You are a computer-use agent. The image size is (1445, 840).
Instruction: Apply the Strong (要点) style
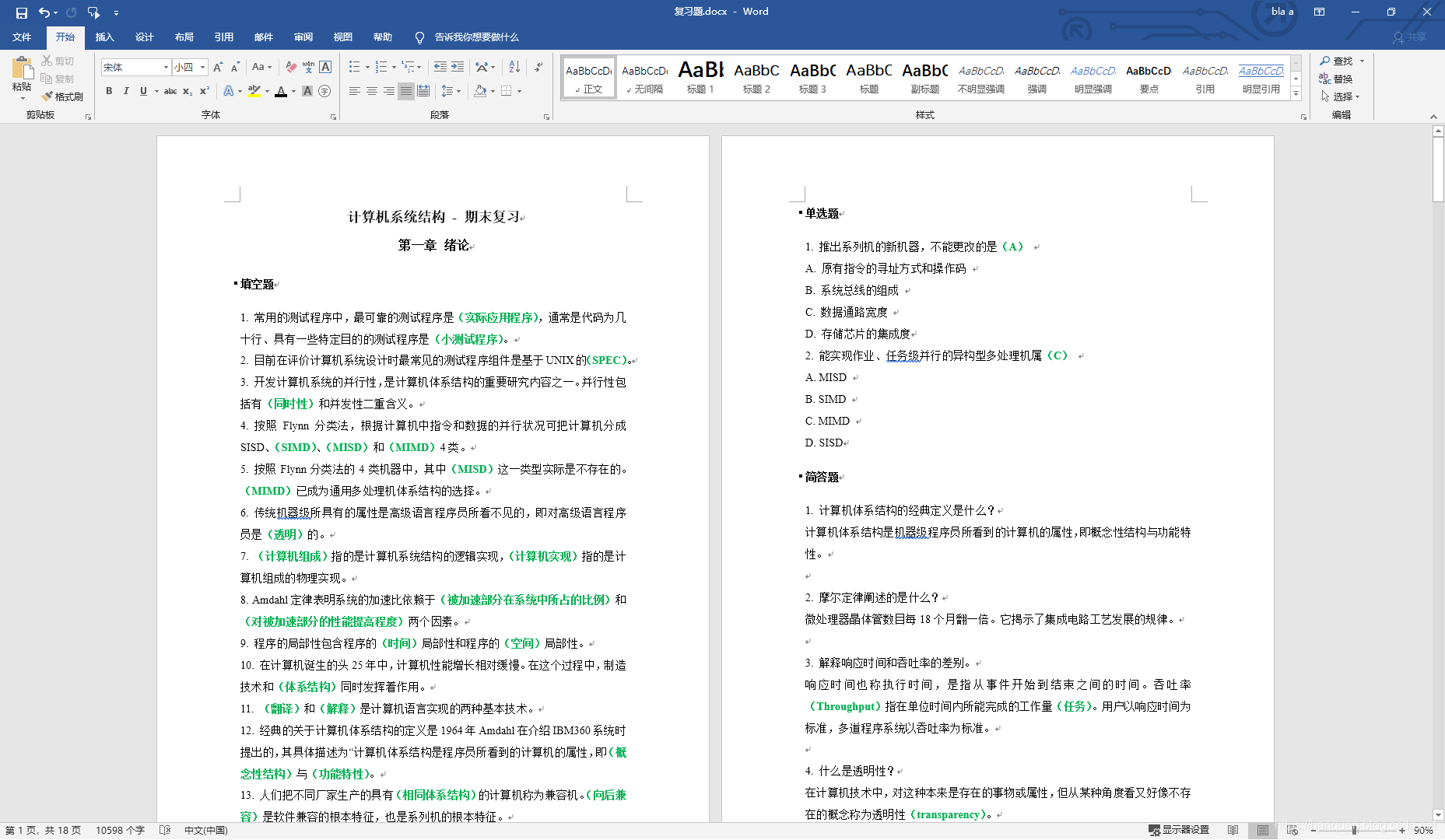click(1149, 77)
